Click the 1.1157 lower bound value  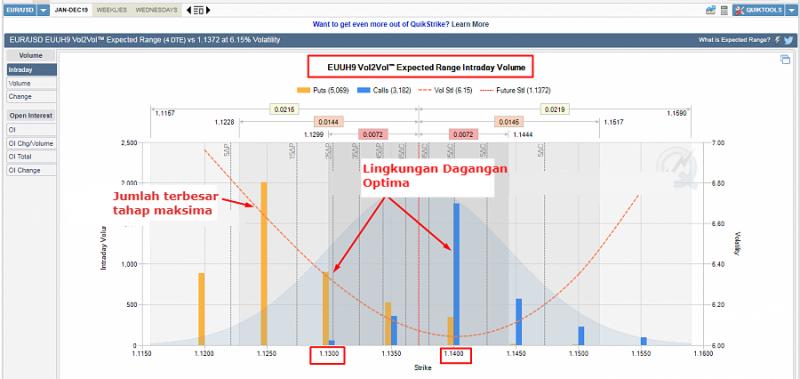[165, 113]
